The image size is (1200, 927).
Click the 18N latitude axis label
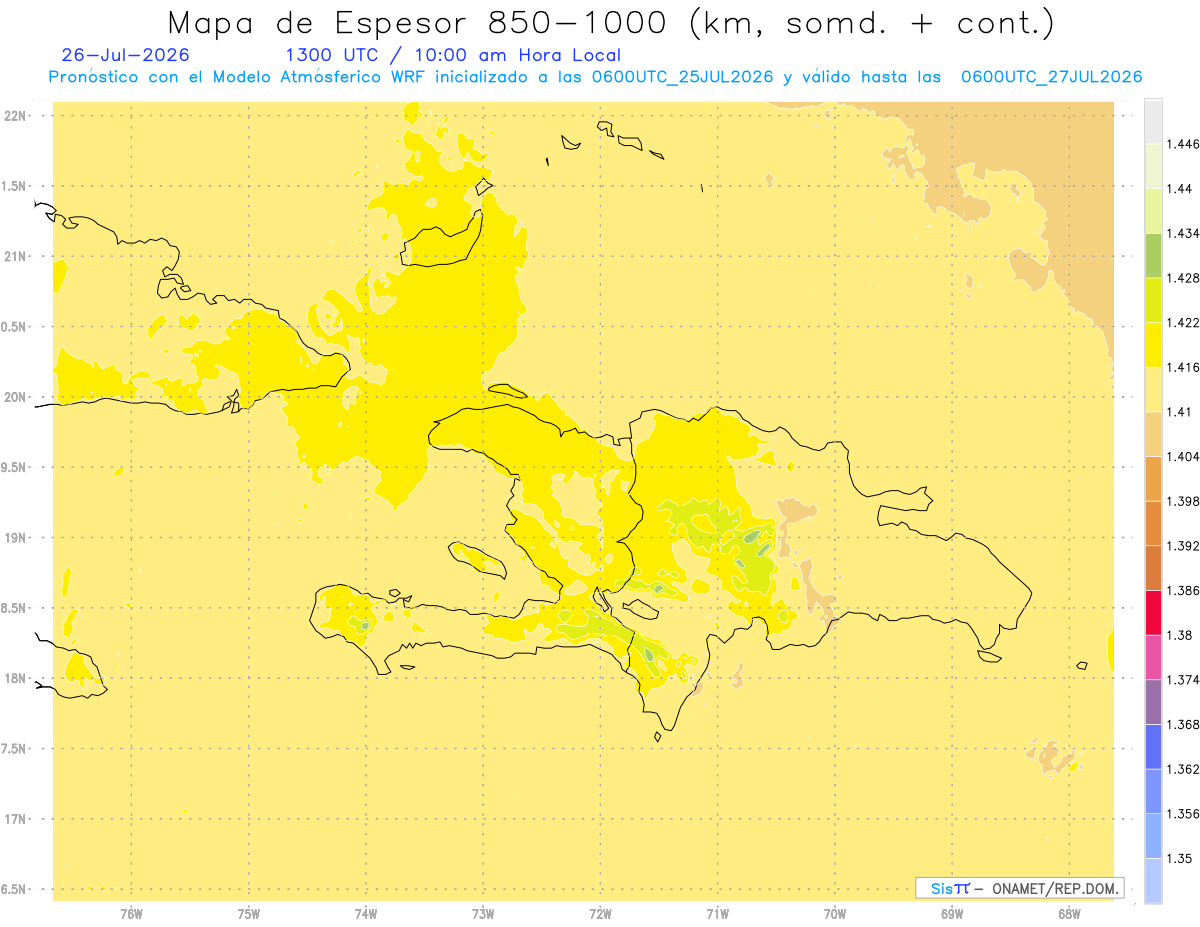pos(14,678)
